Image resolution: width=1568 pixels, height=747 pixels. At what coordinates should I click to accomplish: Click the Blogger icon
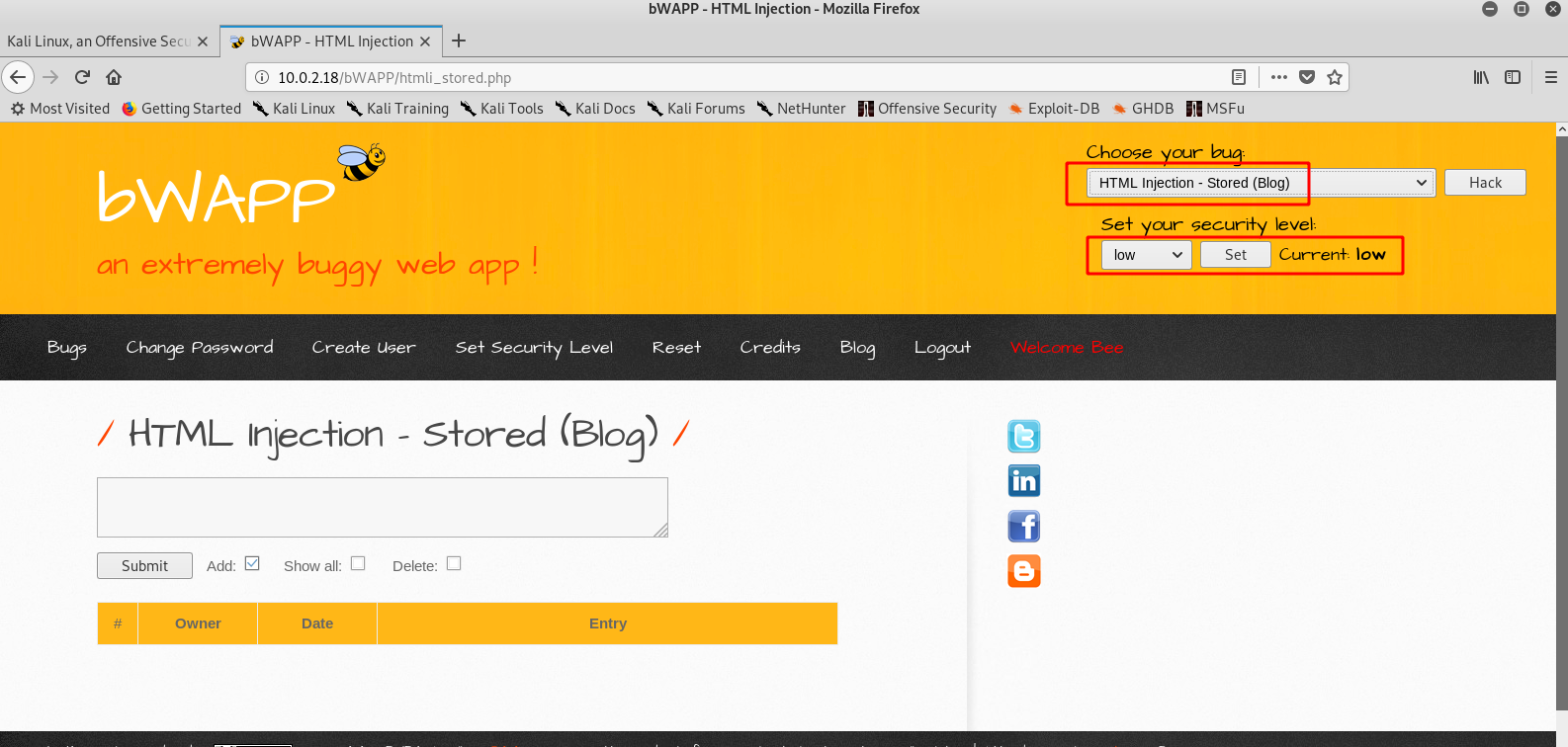coord(1024,571)
